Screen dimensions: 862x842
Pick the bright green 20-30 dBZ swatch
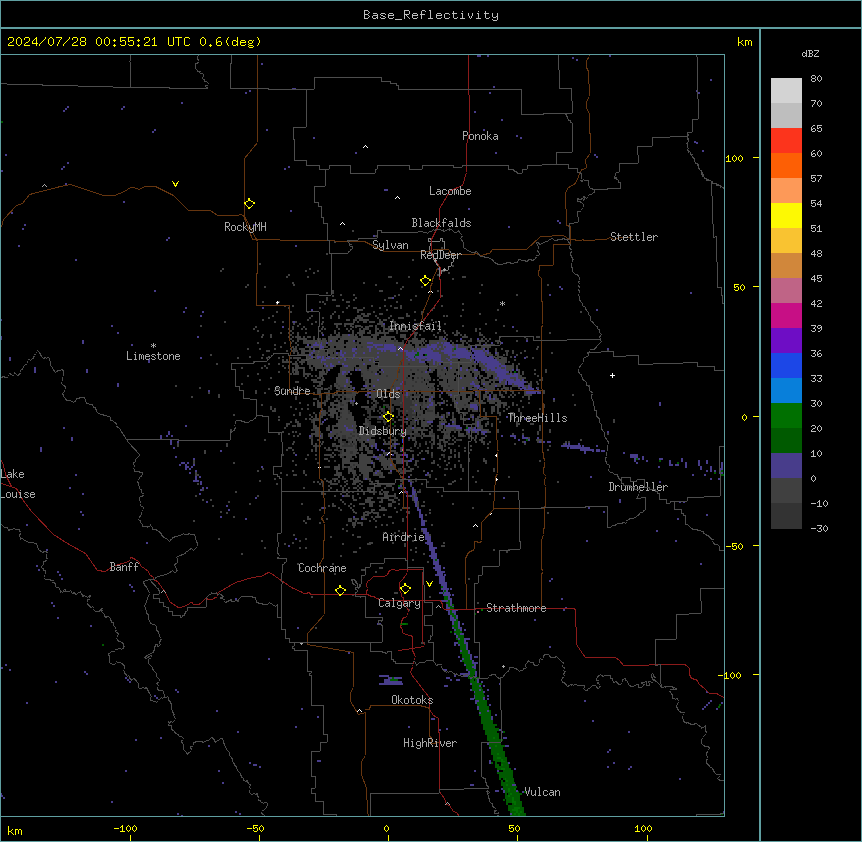pyautogui.click(x=786, y=416)
